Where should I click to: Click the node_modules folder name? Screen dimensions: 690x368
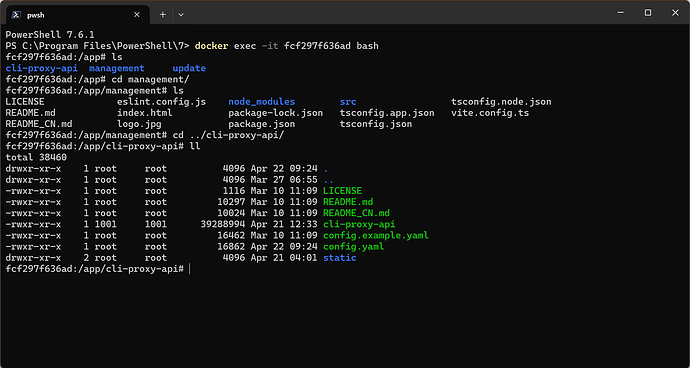[262, 102]
